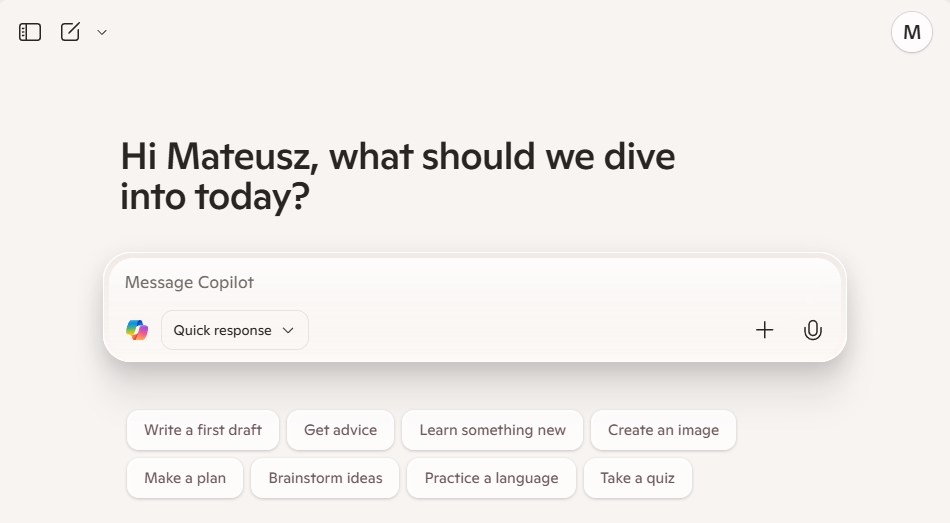This screenshot has height=523, width=950.
Task: Pick the Learn something new chip
Action: click(x=493, y=430)
